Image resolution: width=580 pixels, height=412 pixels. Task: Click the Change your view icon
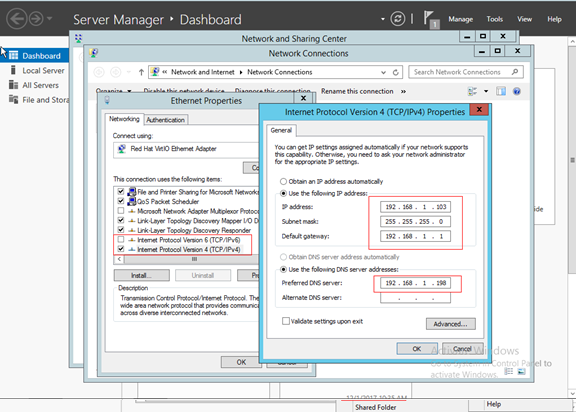pos(472,91)
